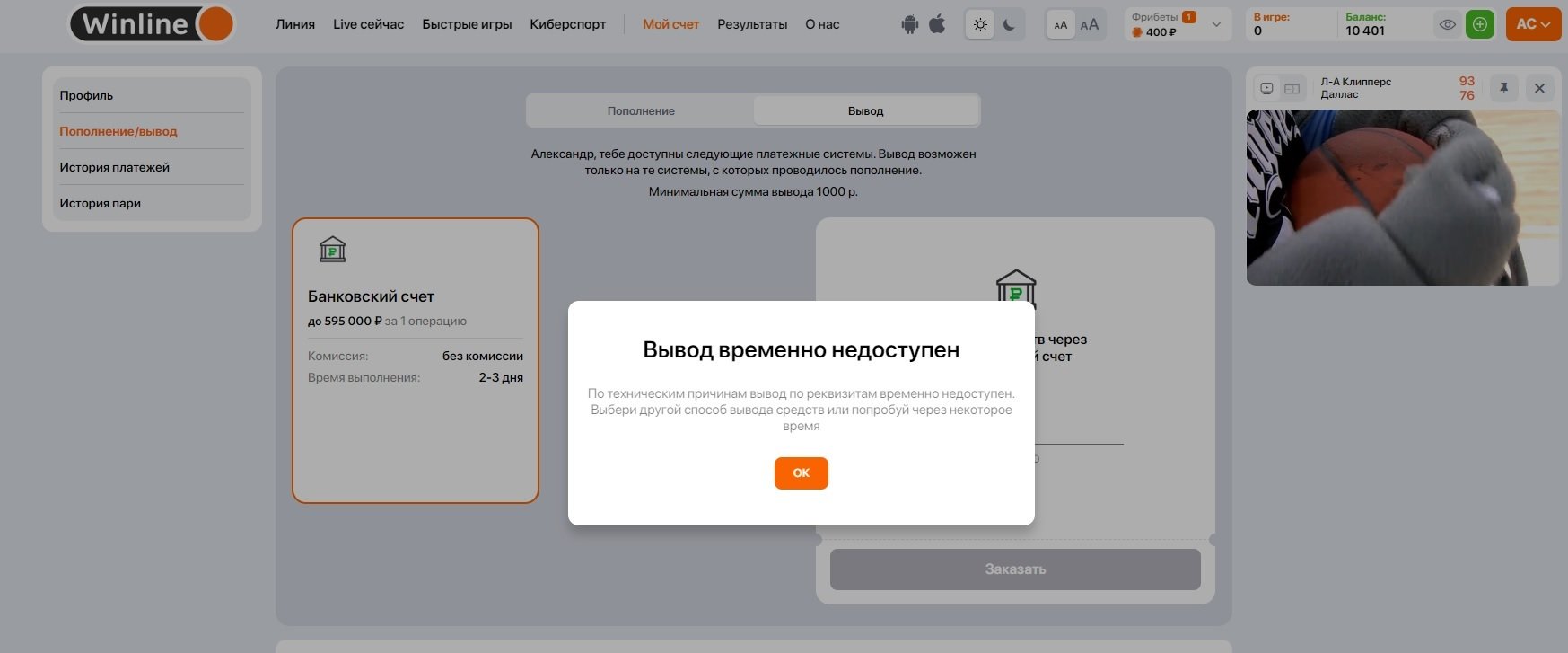Viewport: 1568px width, 653px height.
Task: Enable dark theme with moon icon
Action: 1010,25
